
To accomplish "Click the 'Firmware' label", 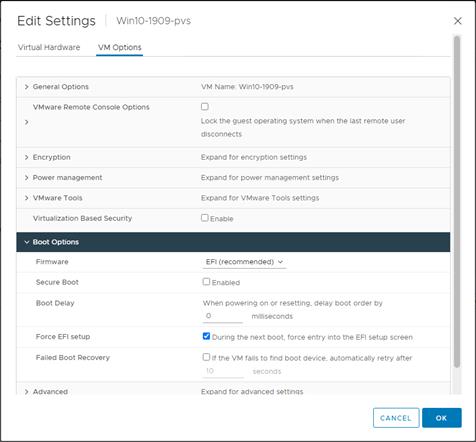I will click(52, 262).
